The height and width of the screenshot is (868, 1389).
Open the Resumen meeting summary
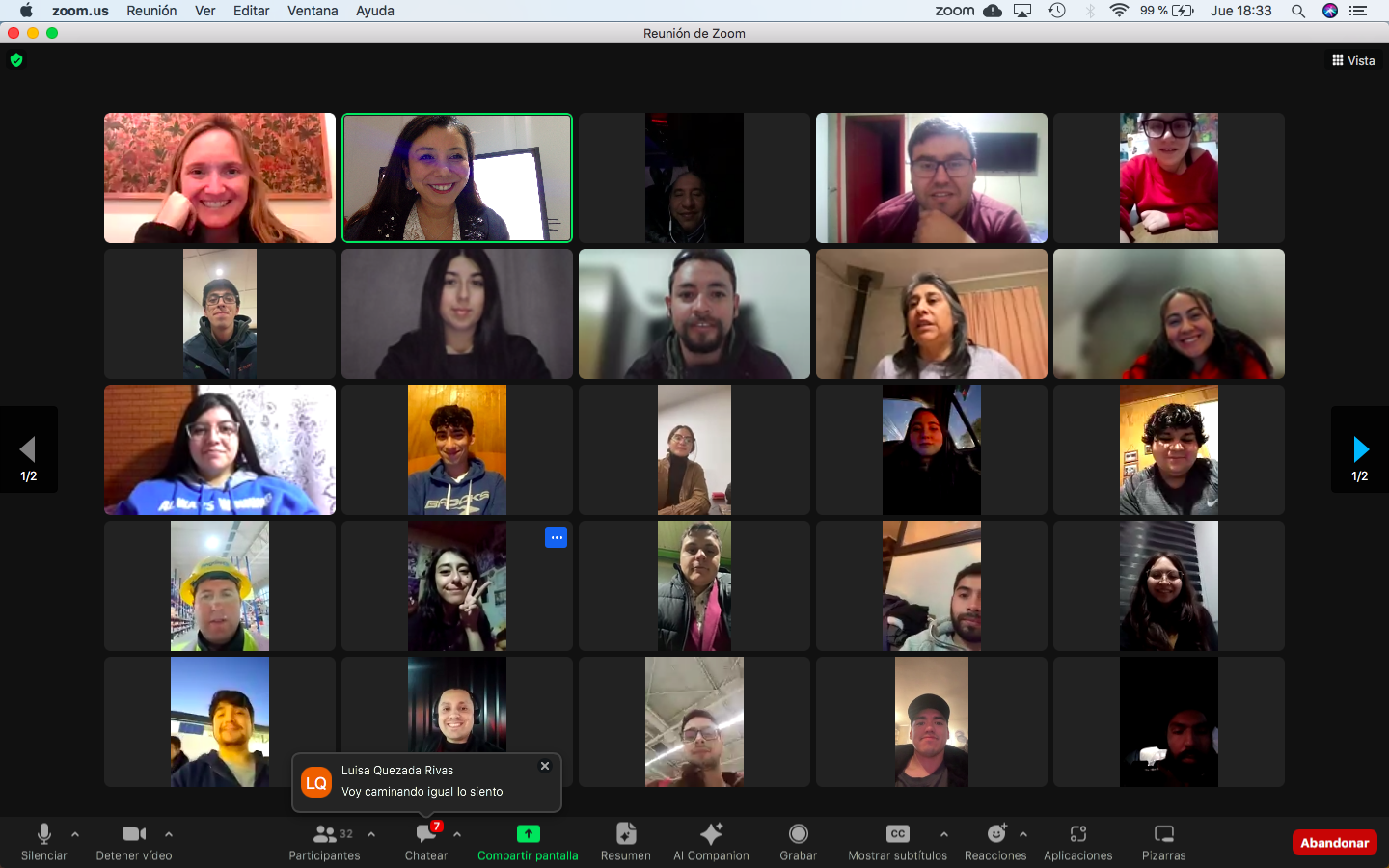pos(625,835)
